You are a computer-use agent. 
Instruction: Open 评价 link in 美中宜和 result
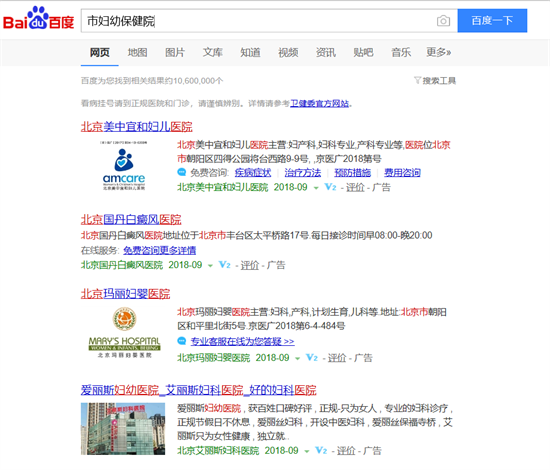pyautogui.click(x=355, y=187)
